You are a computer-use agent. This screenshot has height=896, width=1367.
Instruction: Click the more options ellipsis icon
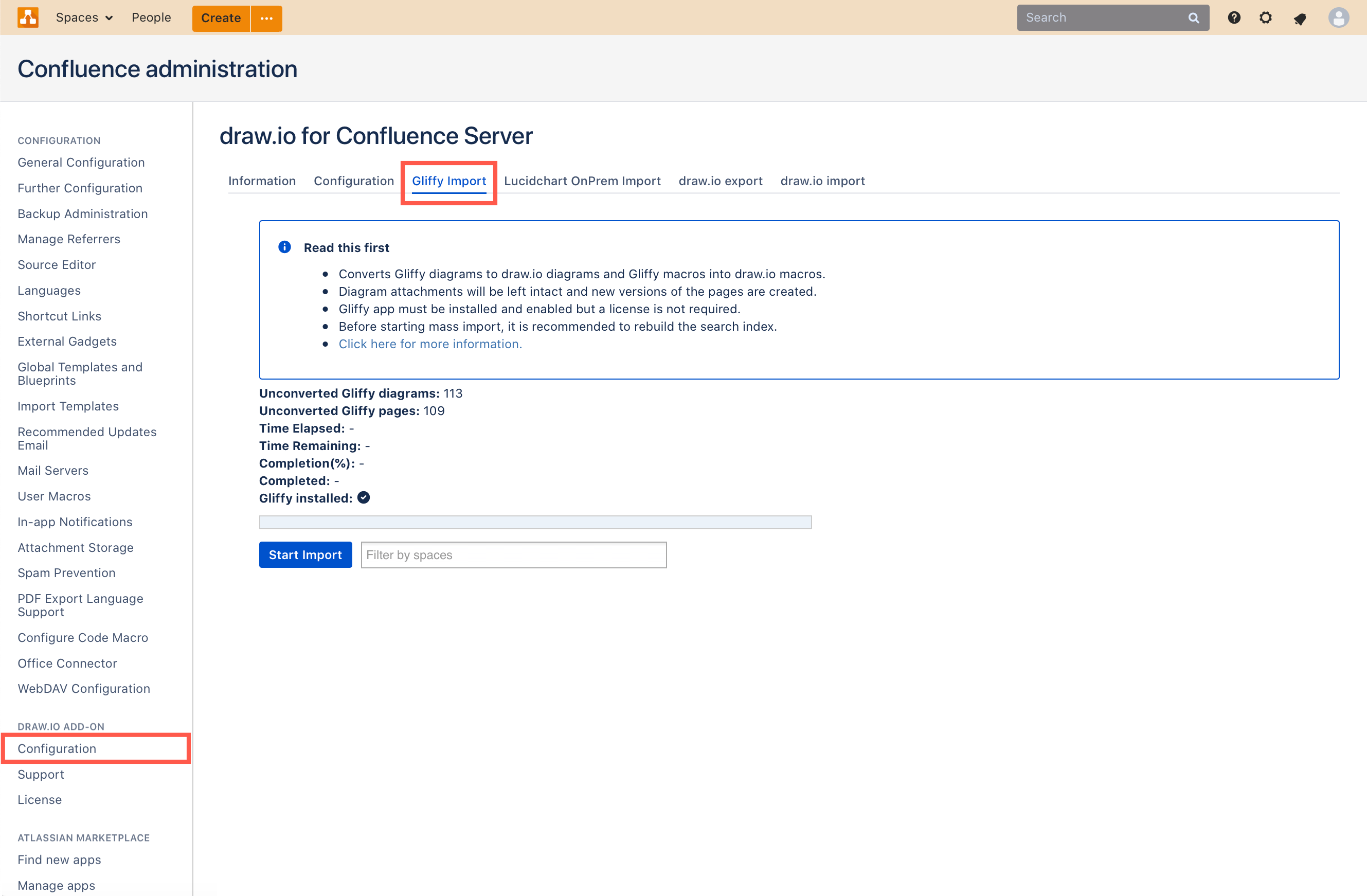point(266,18)
